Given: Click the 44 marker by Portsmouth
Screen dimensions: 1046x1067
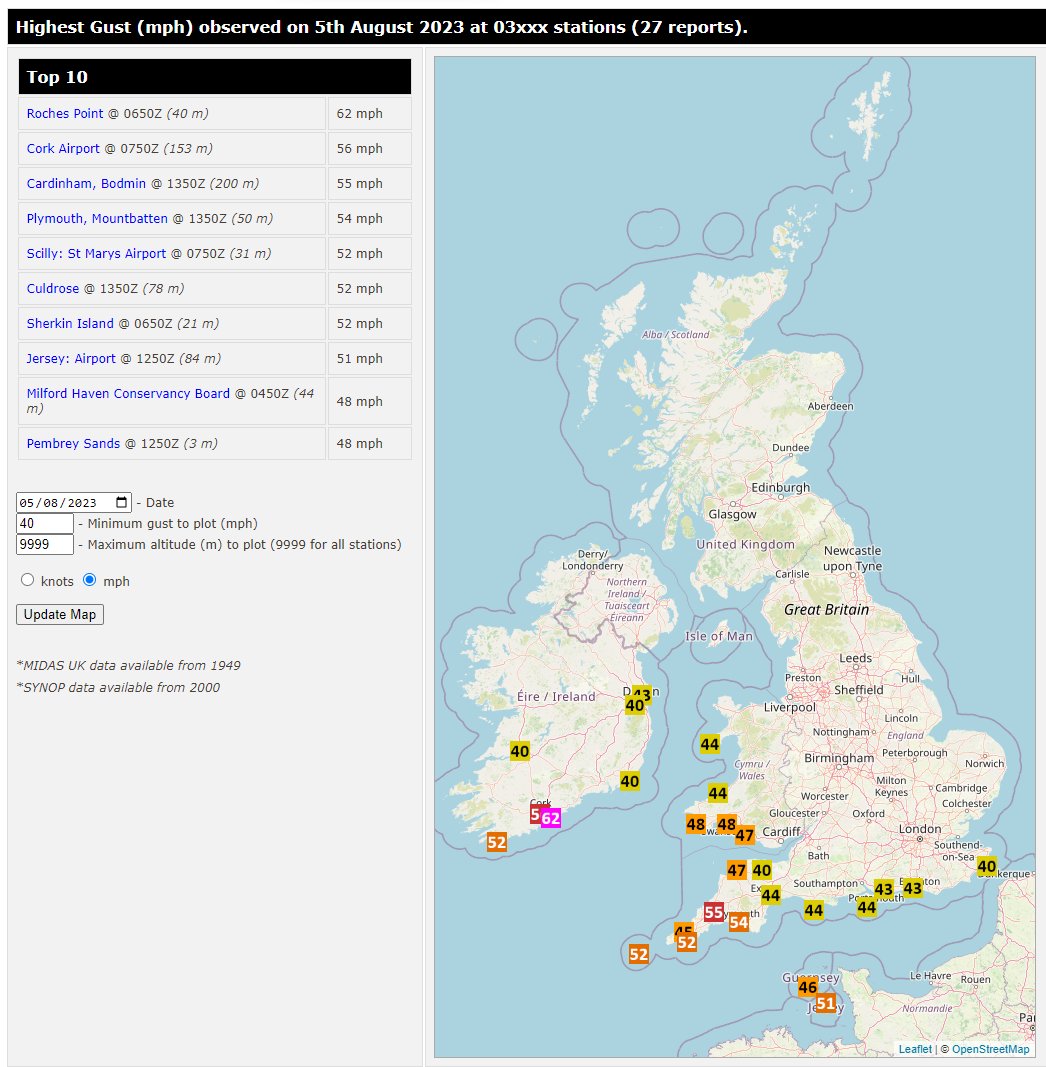Looking at the screenshot, I should click(x=866, y=906).
